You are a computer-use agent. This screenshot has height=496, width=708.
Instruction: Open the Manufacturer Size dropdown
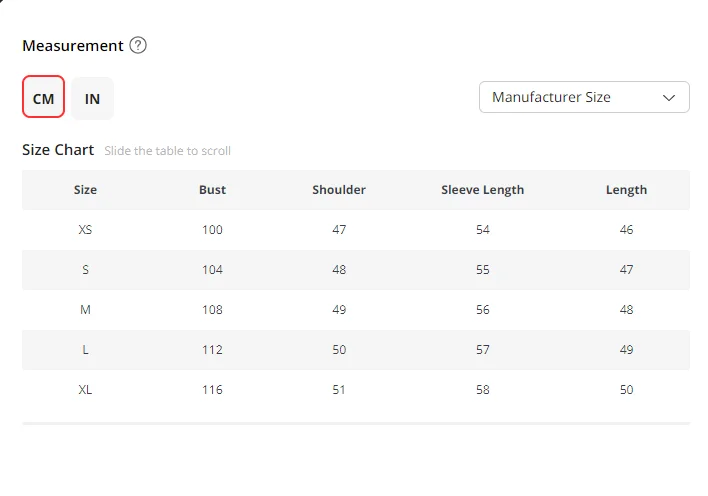(x=584, y=97)
